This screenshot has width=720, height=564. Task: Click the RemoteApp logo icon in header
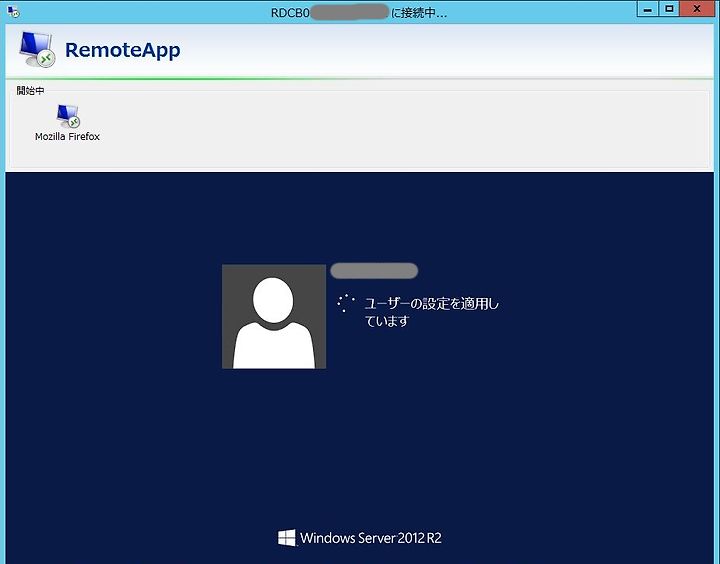(x=38, y=49)
